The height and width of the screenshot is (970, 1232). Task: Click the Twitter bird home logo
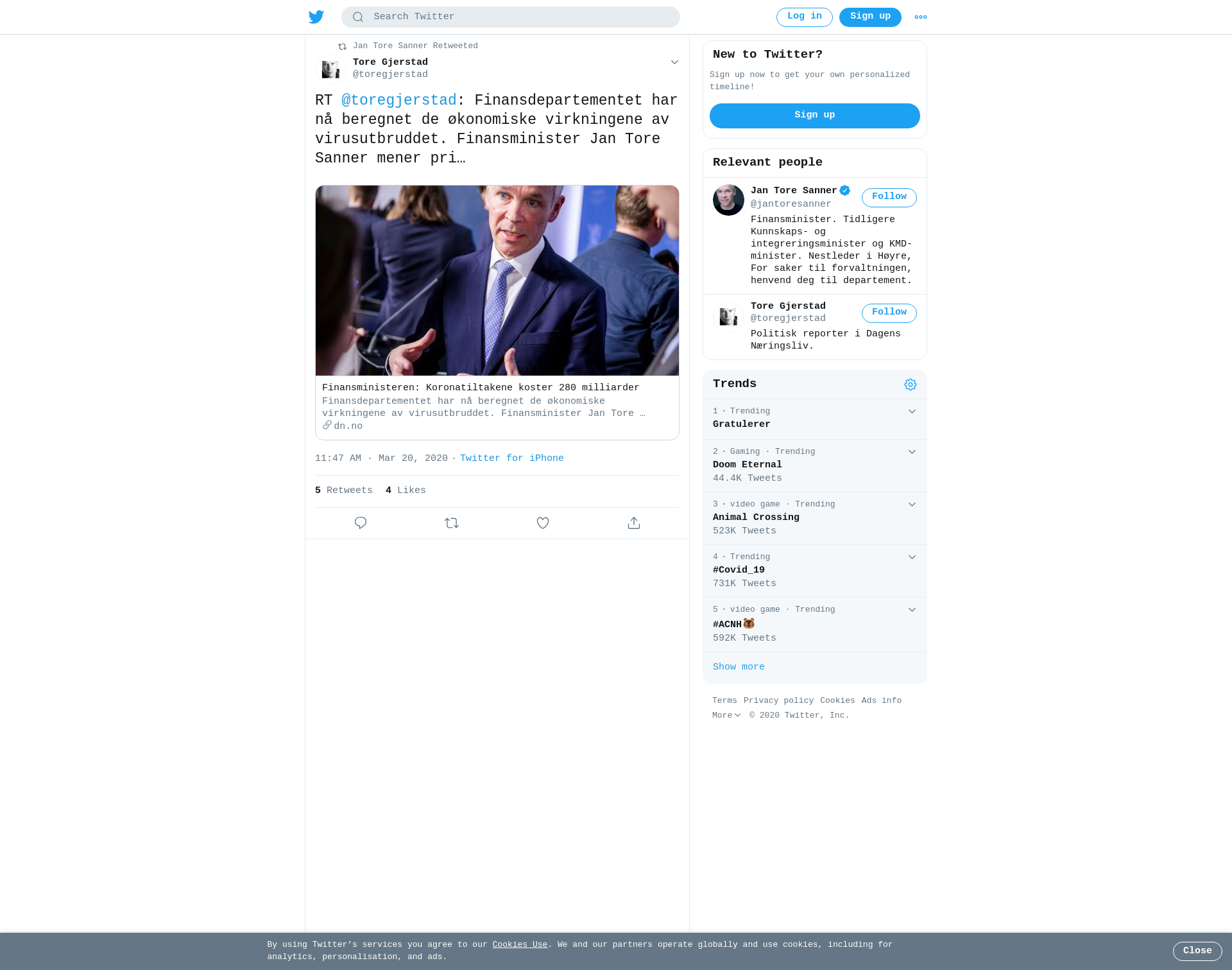[x=316, y=17]
